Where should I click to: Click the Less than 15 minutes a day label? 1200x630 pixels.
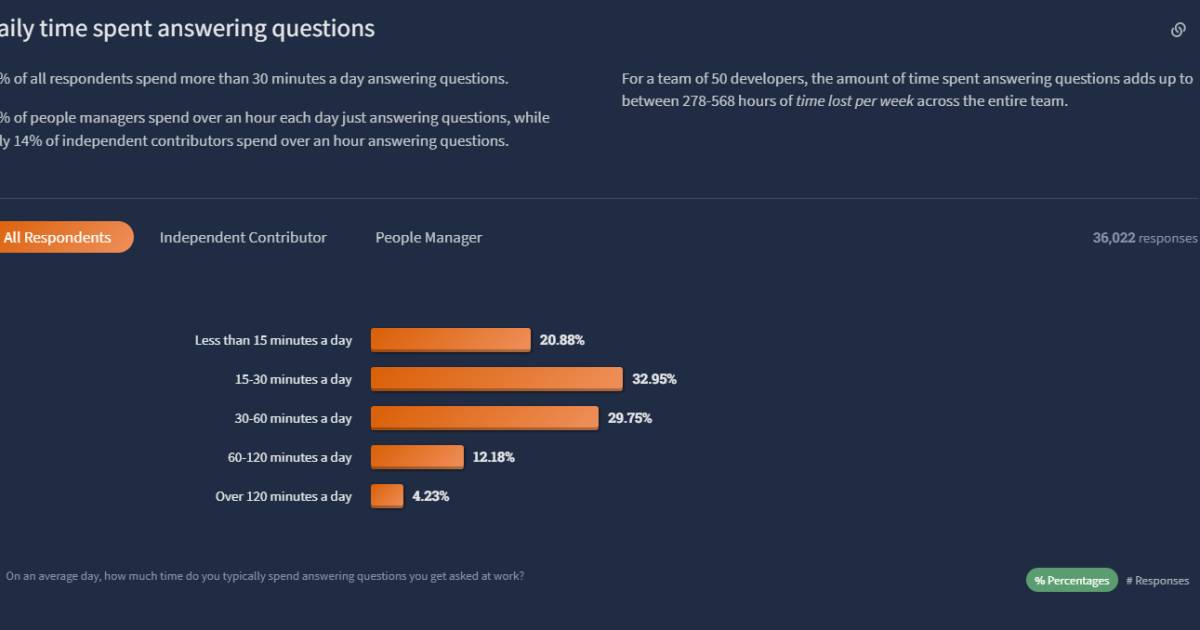273,340
